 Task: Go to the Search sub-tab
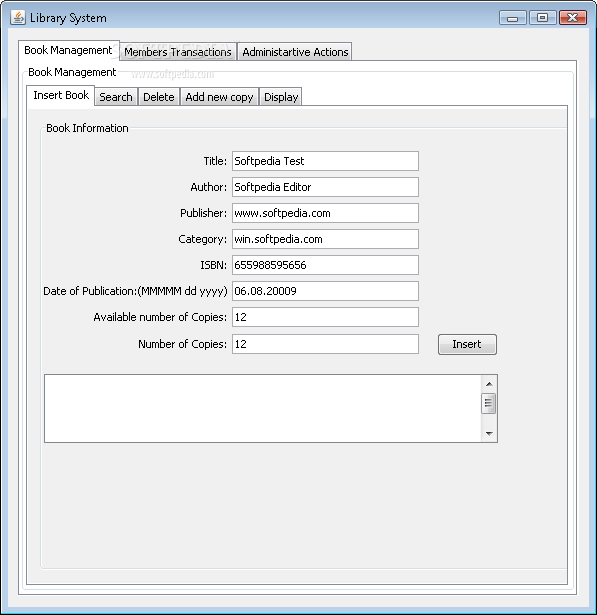(x=116, y=97)
